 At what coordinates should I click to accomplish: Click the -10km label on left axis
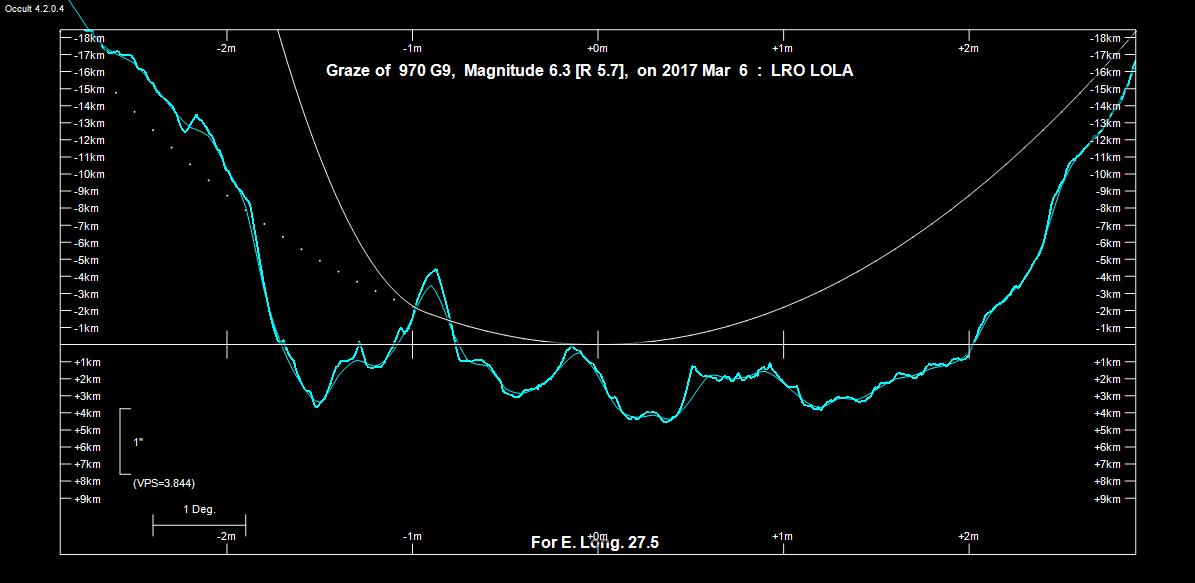[89, 174]
